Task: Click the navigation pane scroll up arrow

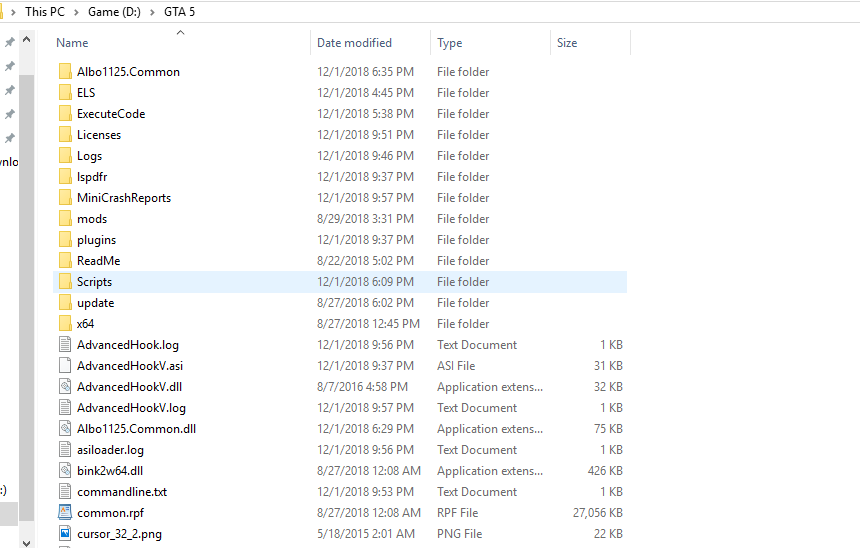Action: click(26, 39)
